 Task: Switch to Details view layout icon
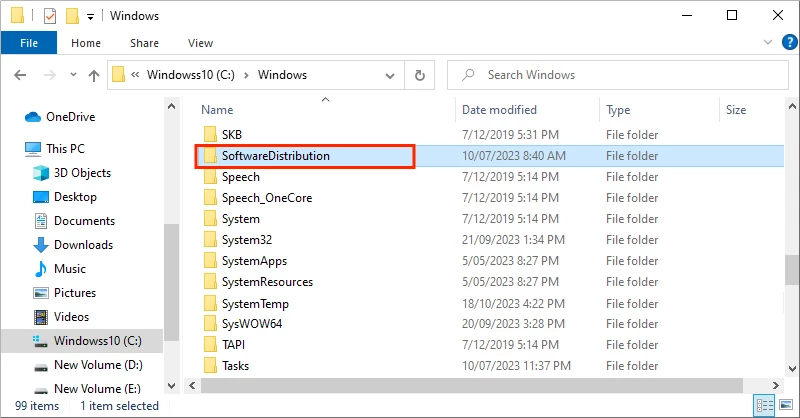click(x=764, y=406)
